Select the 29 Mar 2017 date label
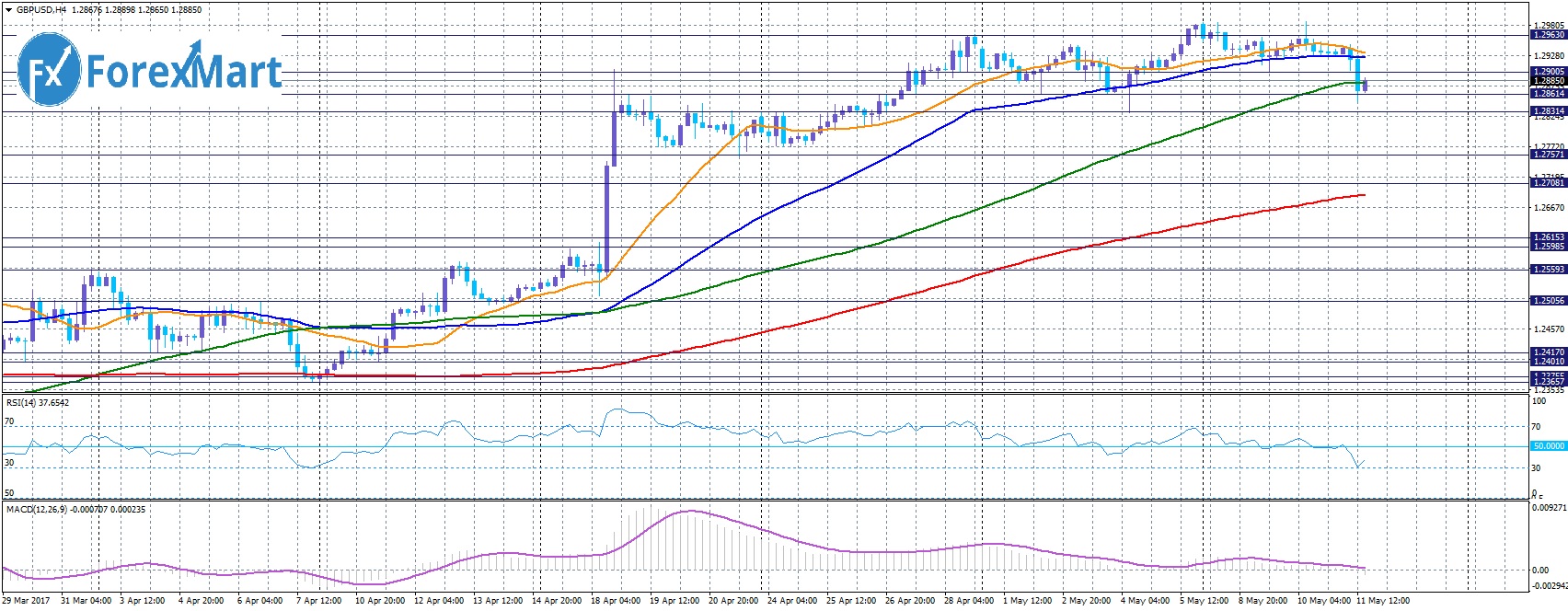1568x611 pixels. coord(26,601)
